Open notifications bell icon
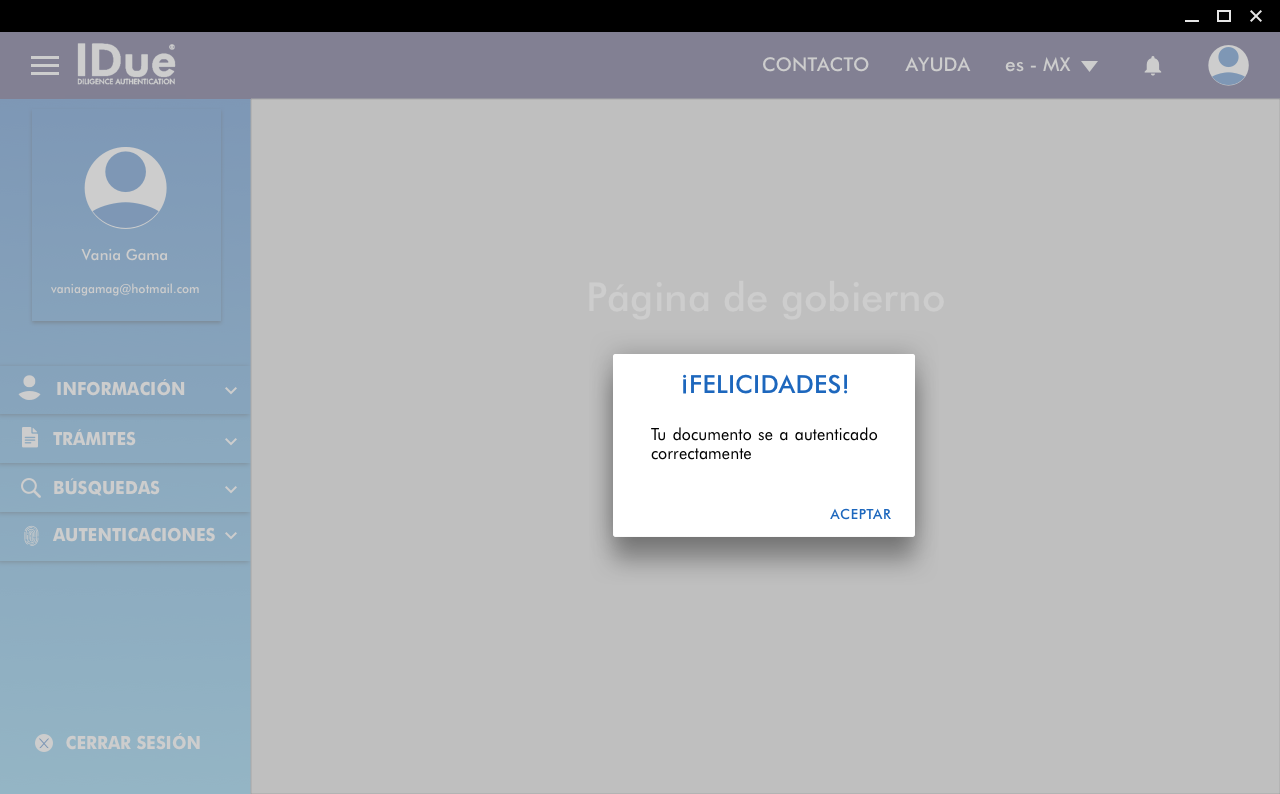This screenshot has width=1280, height=794. (x=1152, y=66)
